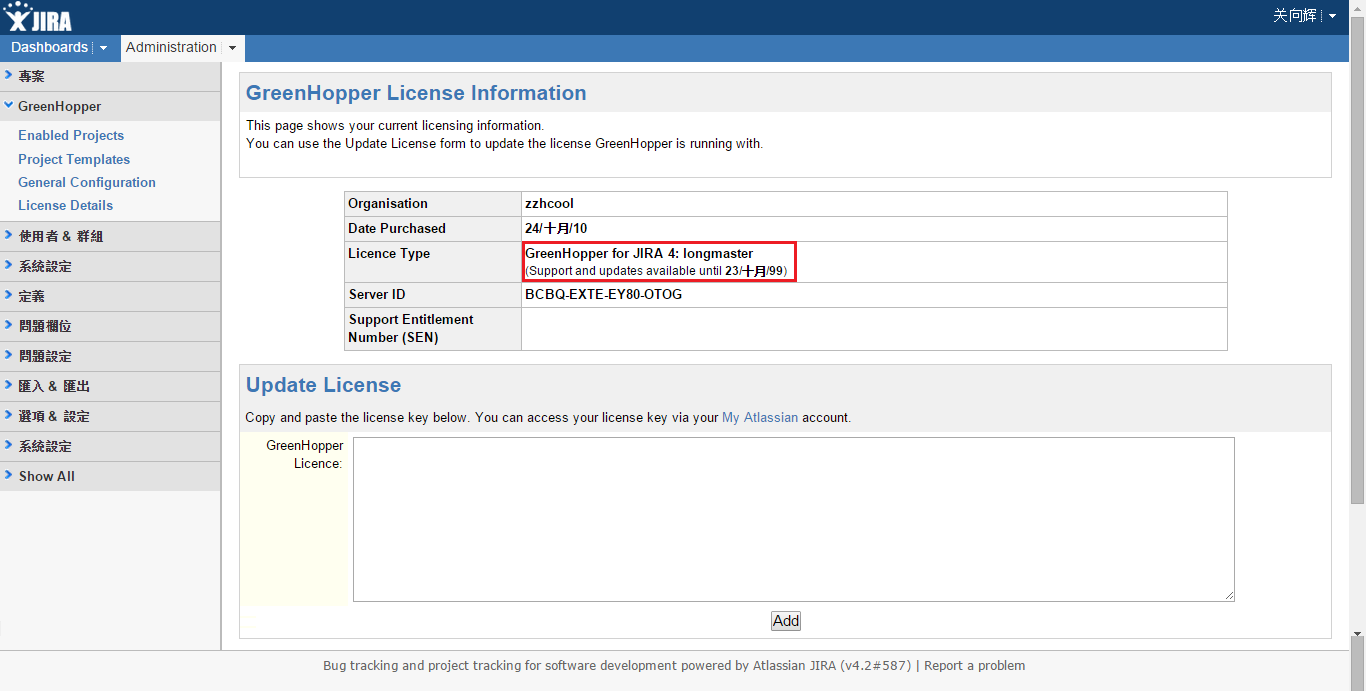Click the Update License heading
Screen dimensions: 1366x691
coord(323,385)
